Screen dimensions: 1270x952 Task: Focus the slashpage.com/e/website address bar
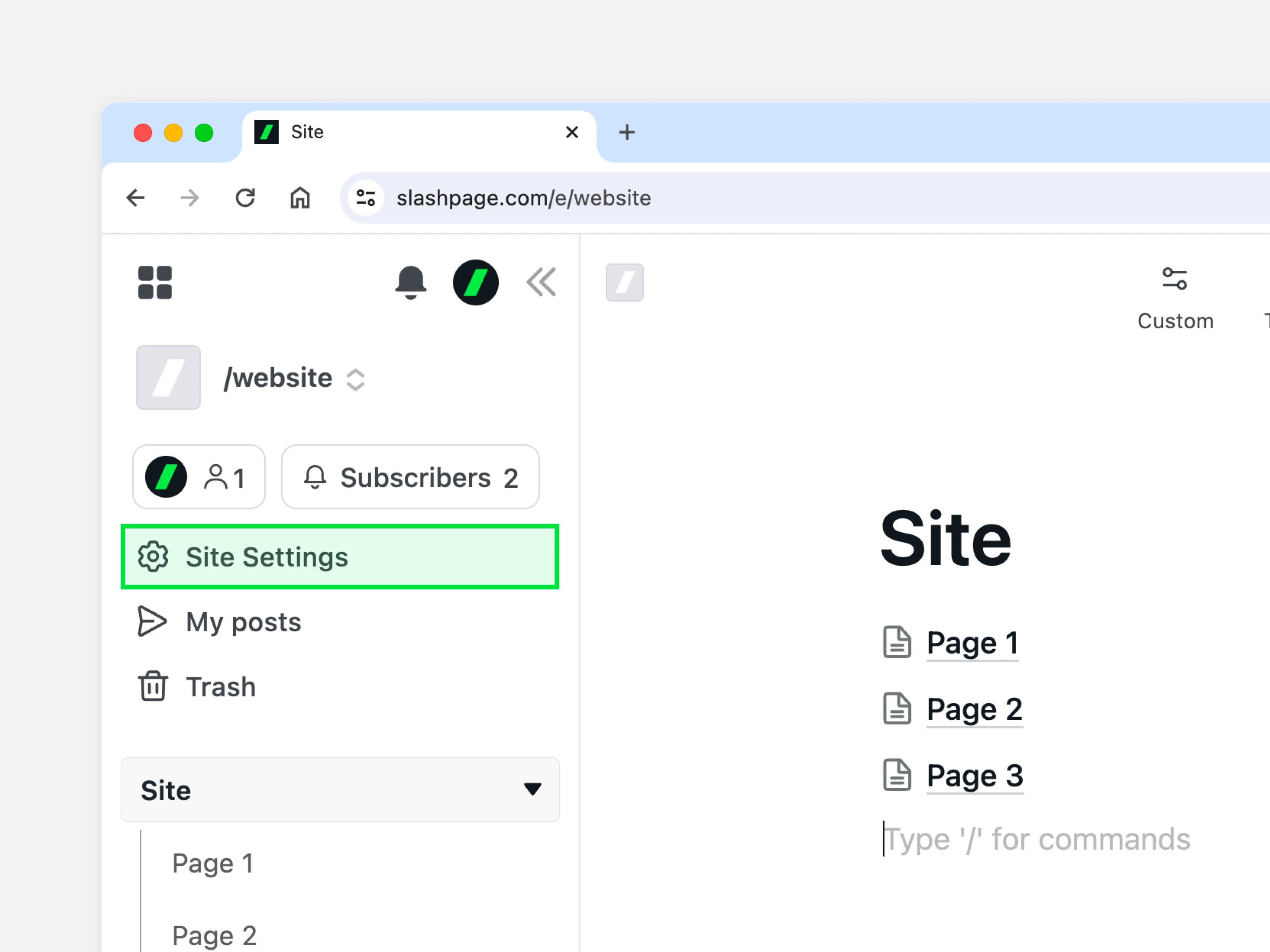point(804,198)
